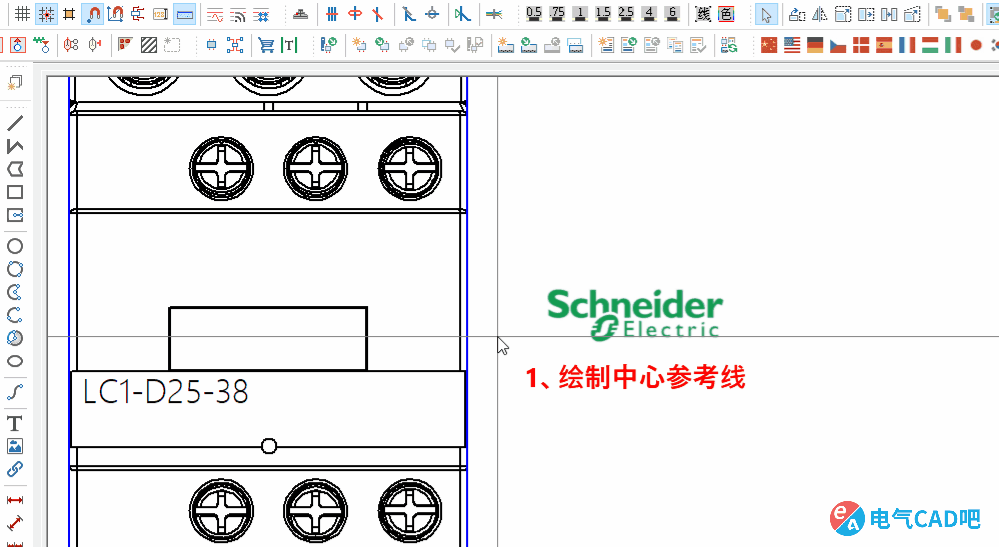Set line thickness to 0.5

pos(534,14)
